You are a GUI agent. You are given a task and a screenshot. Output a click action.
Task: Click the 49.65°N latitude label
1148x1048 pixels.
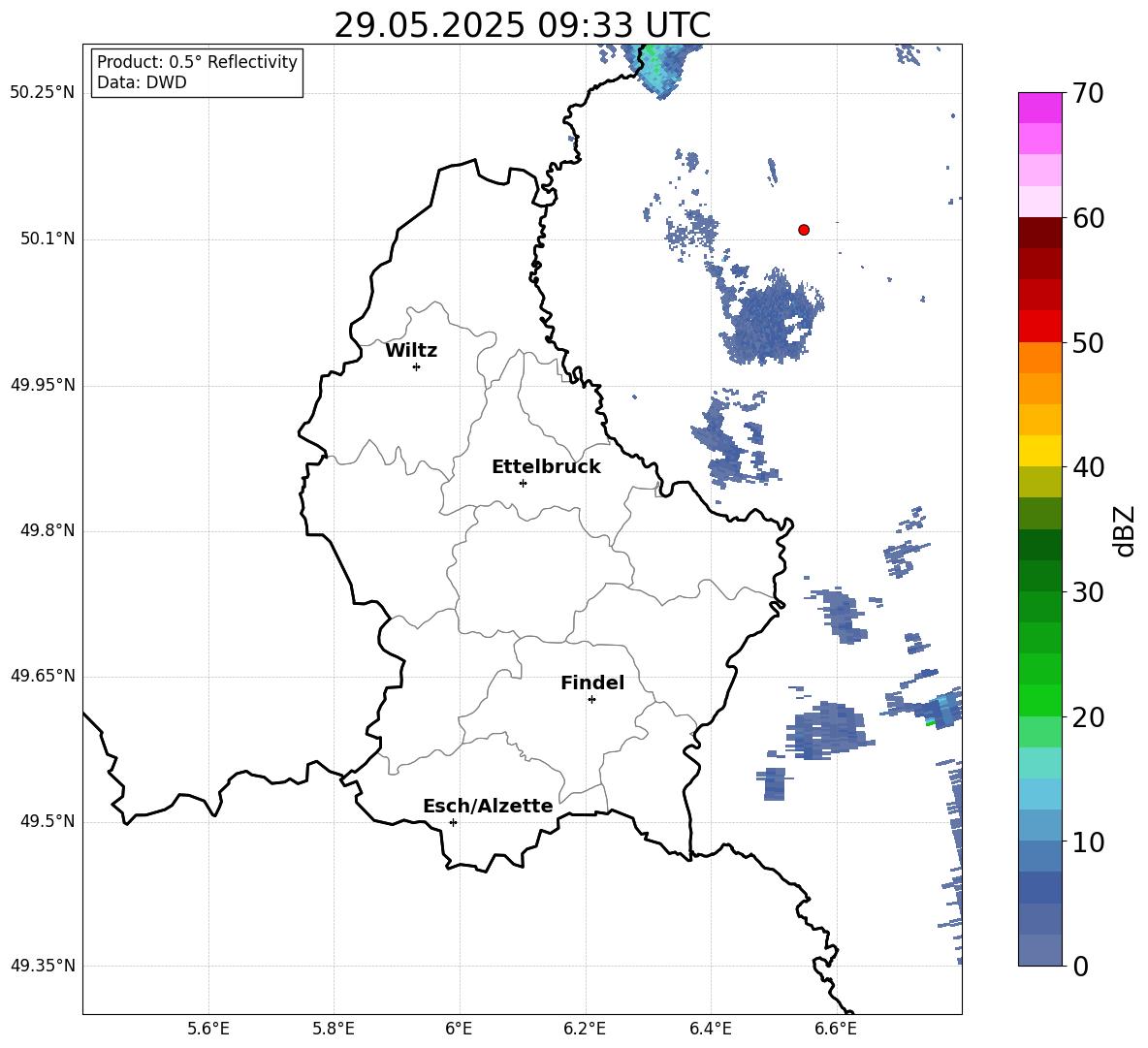tap(42, 676)
